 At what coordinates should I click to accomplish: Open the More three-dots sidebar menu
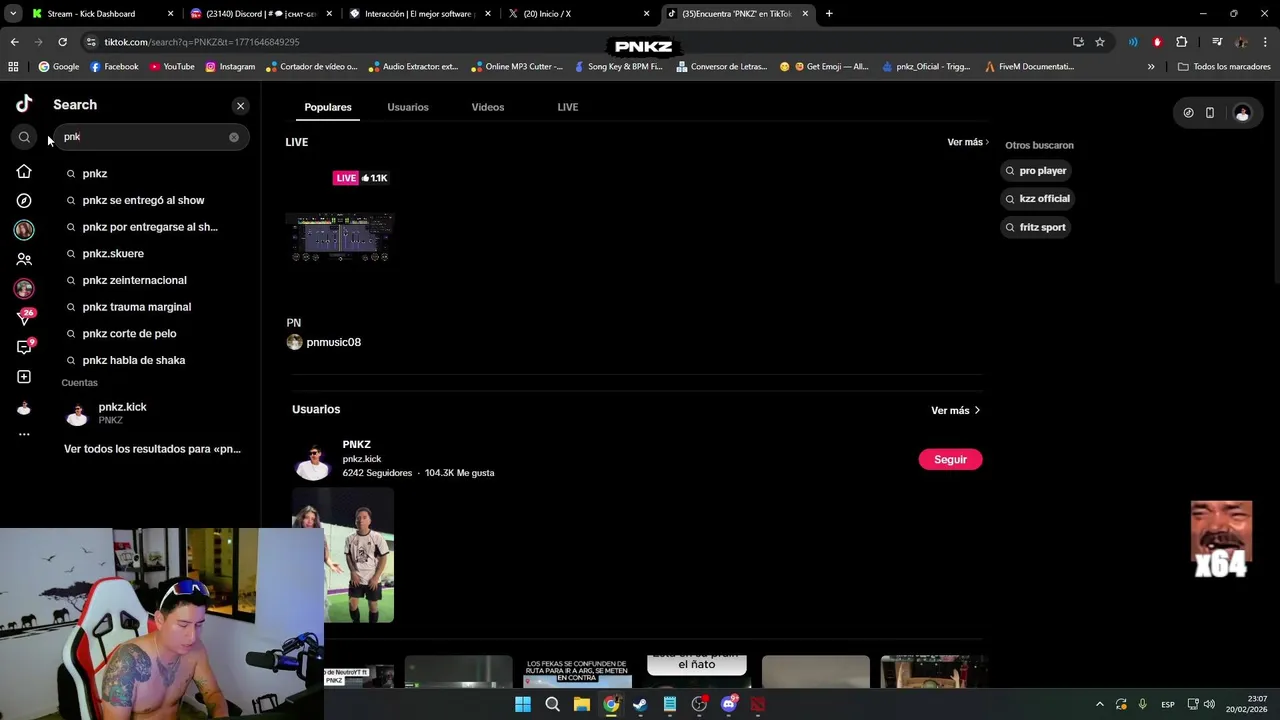24,434
